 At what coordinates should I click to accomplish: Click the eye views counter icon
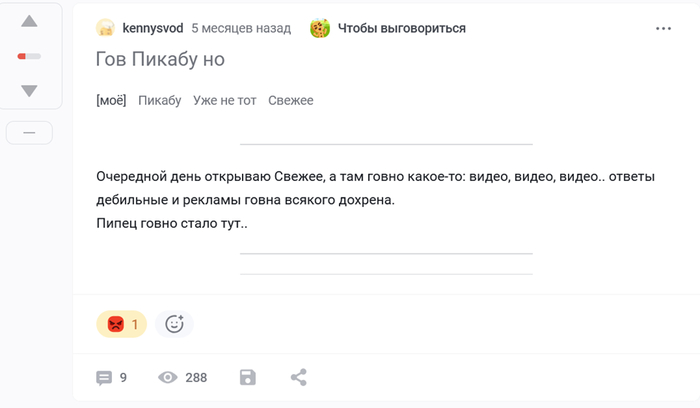(x=168, y=378)
